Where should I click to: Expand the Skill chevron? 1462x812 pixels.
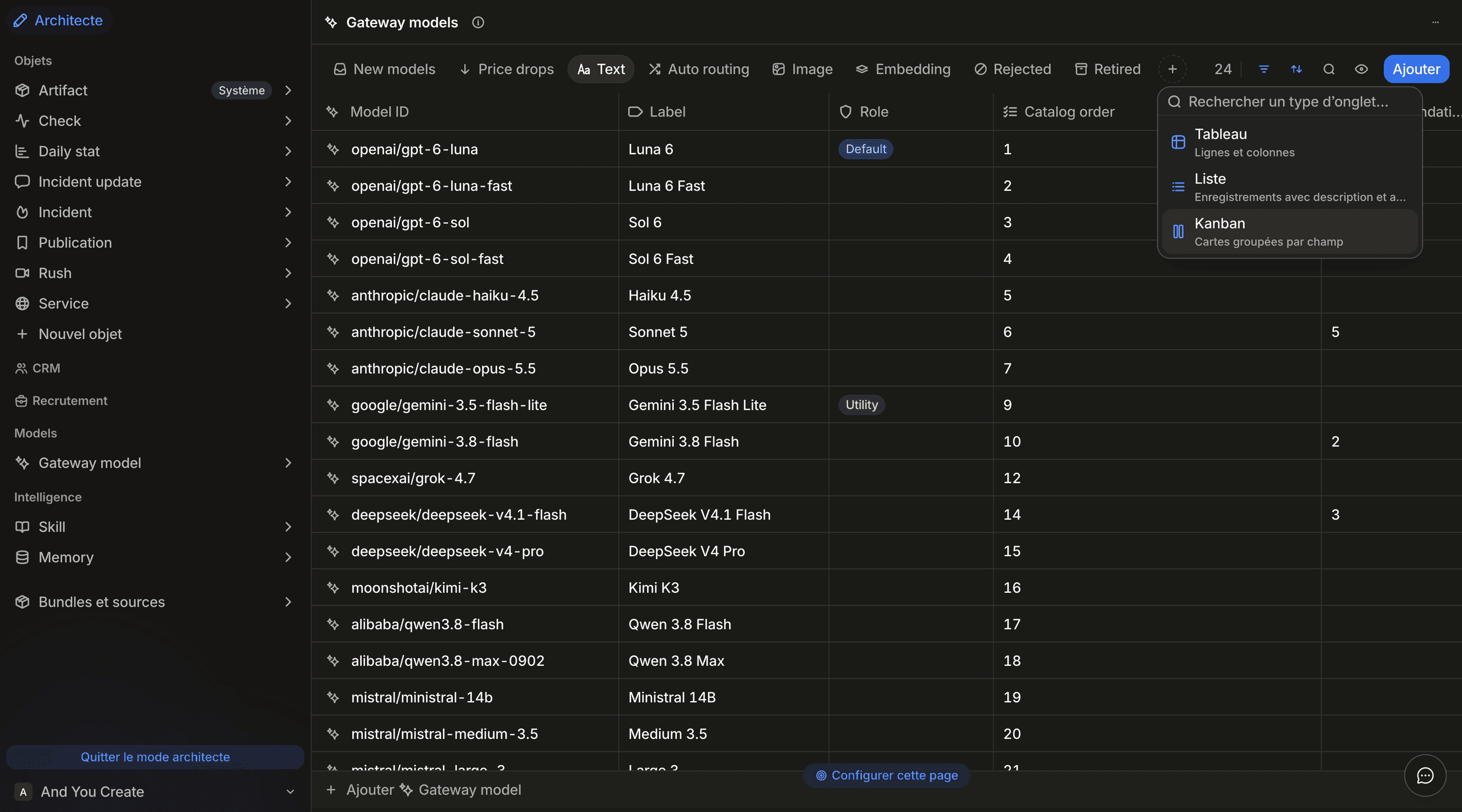[288, 526]
